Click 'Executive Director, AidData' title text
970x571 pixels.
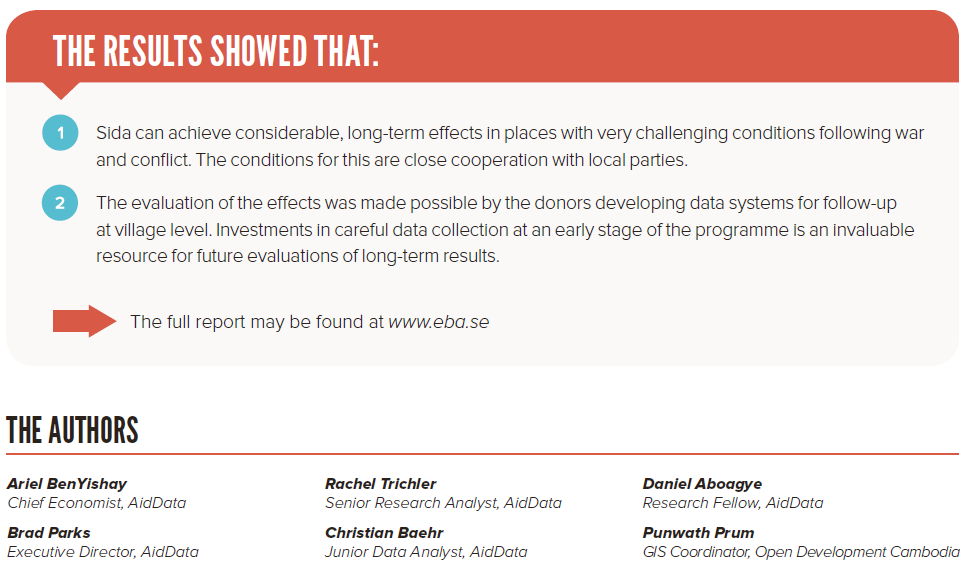click(103, 552)
